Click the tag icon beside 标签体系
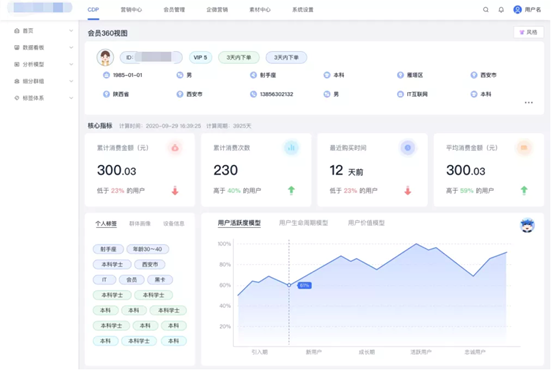Image resolution: width=553 pixels, height=375 pixels. click(17, 98)
